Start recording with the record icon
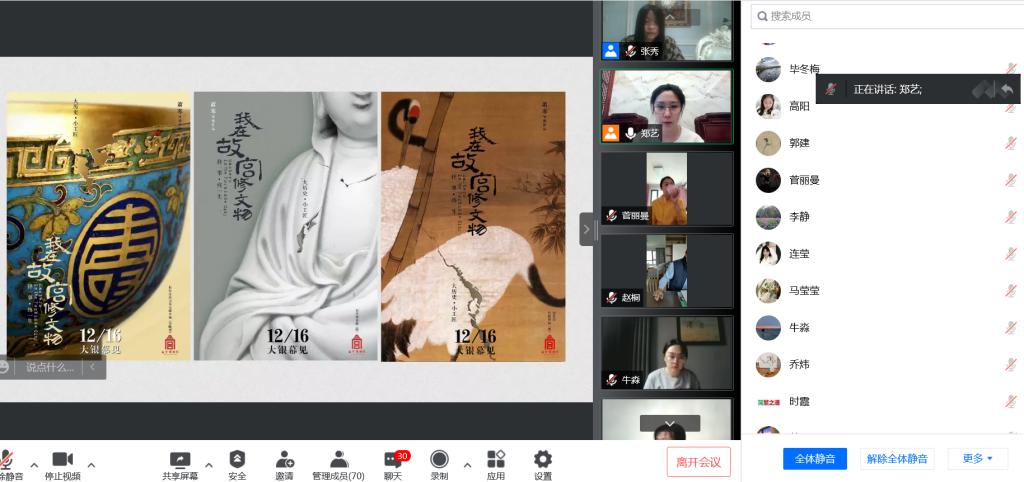This screenshot has width=1024, height=482. coord(440,459)
